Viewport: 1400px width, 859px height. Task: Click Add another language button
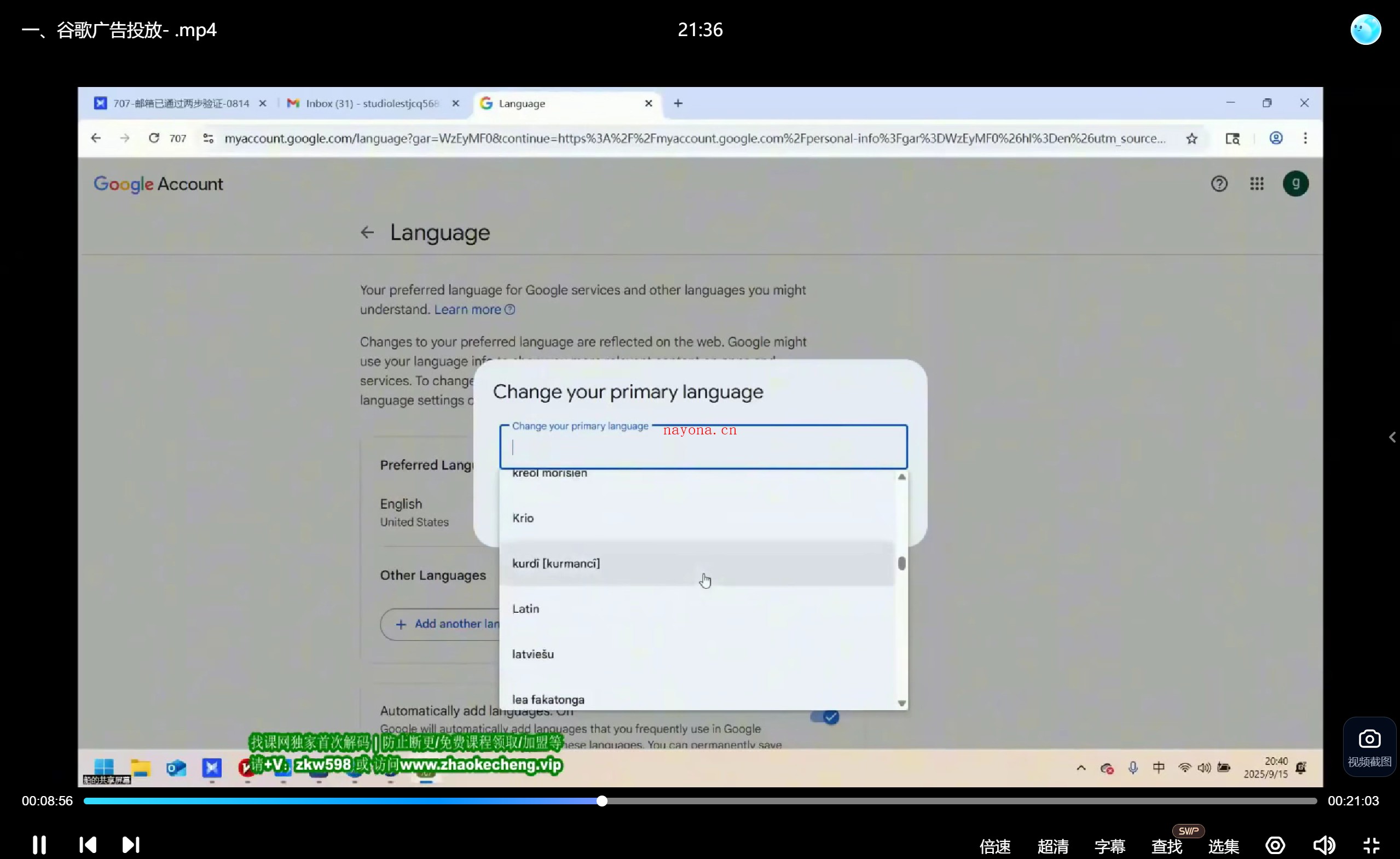pos(441,624)
